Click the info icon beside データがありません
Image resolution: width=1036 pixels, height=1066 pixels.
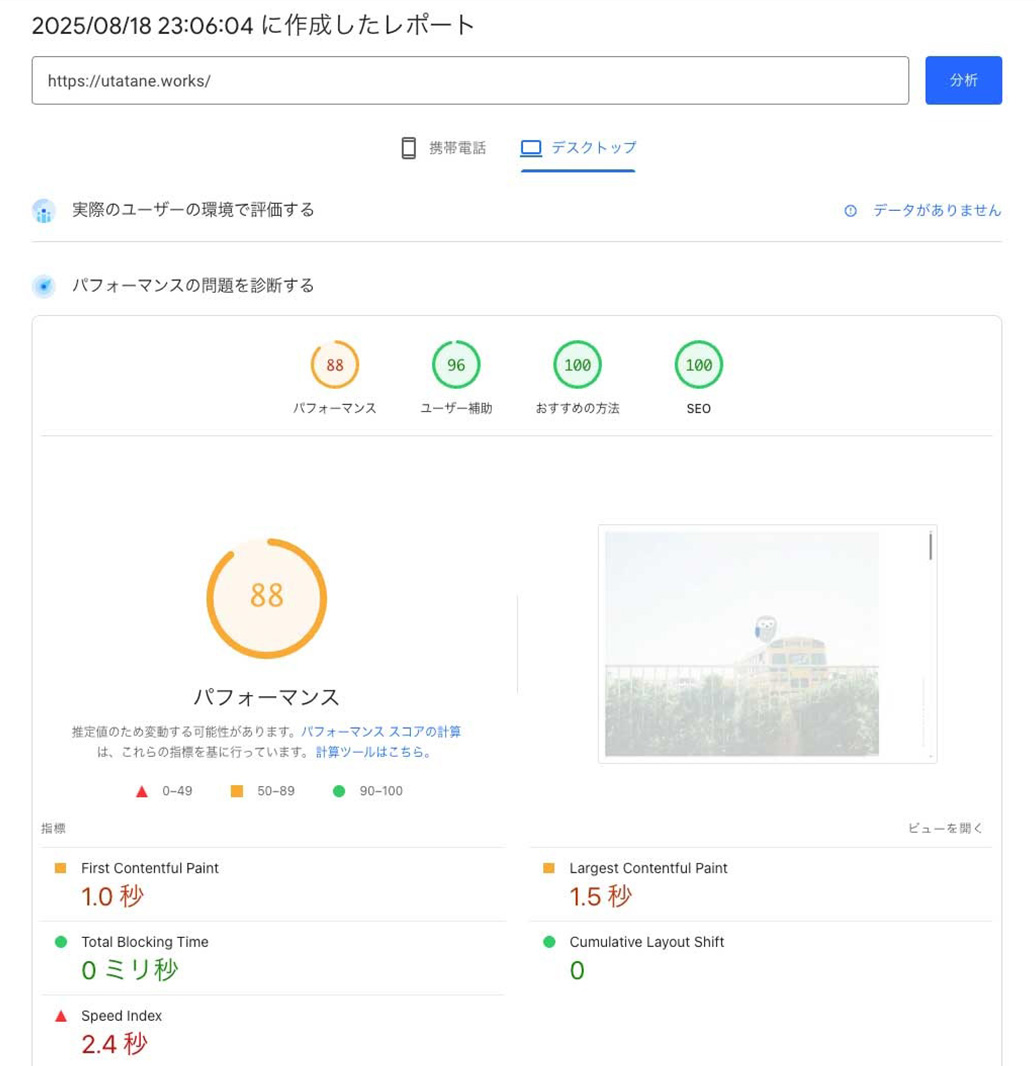coord(850,211)
